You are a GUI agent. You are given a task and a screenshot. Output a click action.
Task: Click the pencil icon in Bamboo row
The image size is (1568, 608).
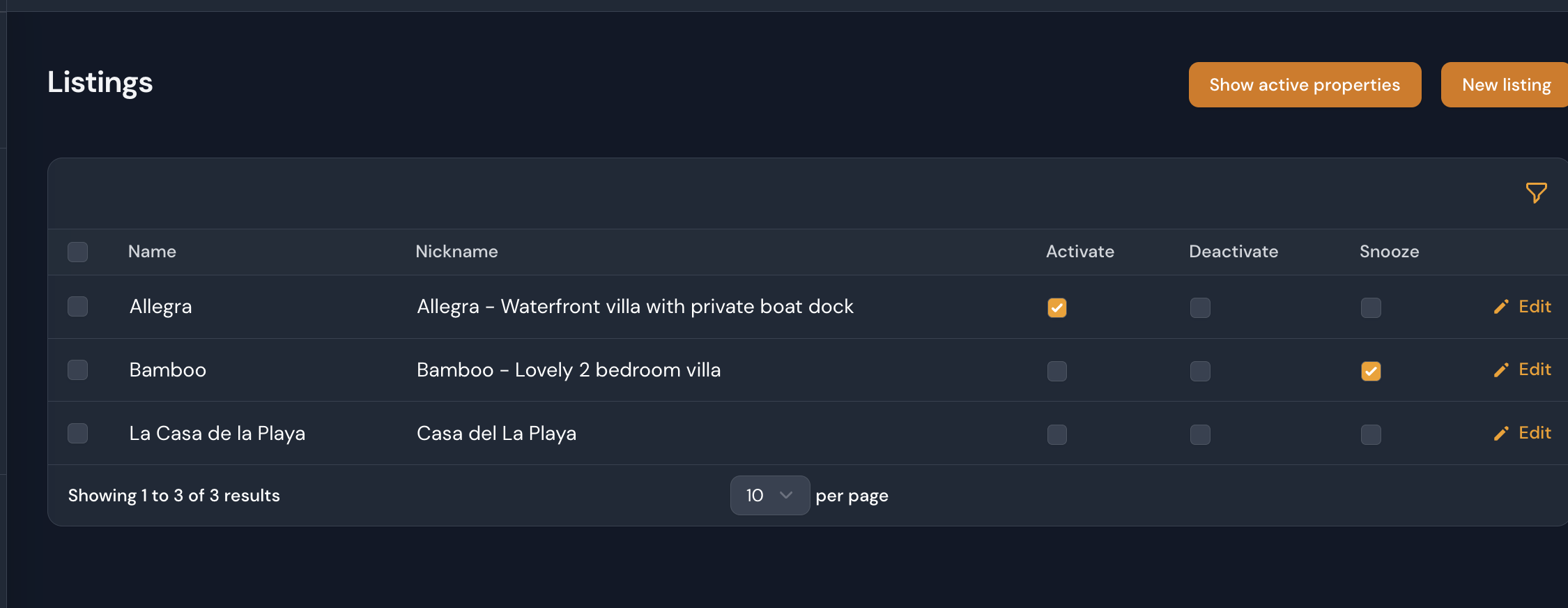pyautogui.click(x=1500, y=370)
